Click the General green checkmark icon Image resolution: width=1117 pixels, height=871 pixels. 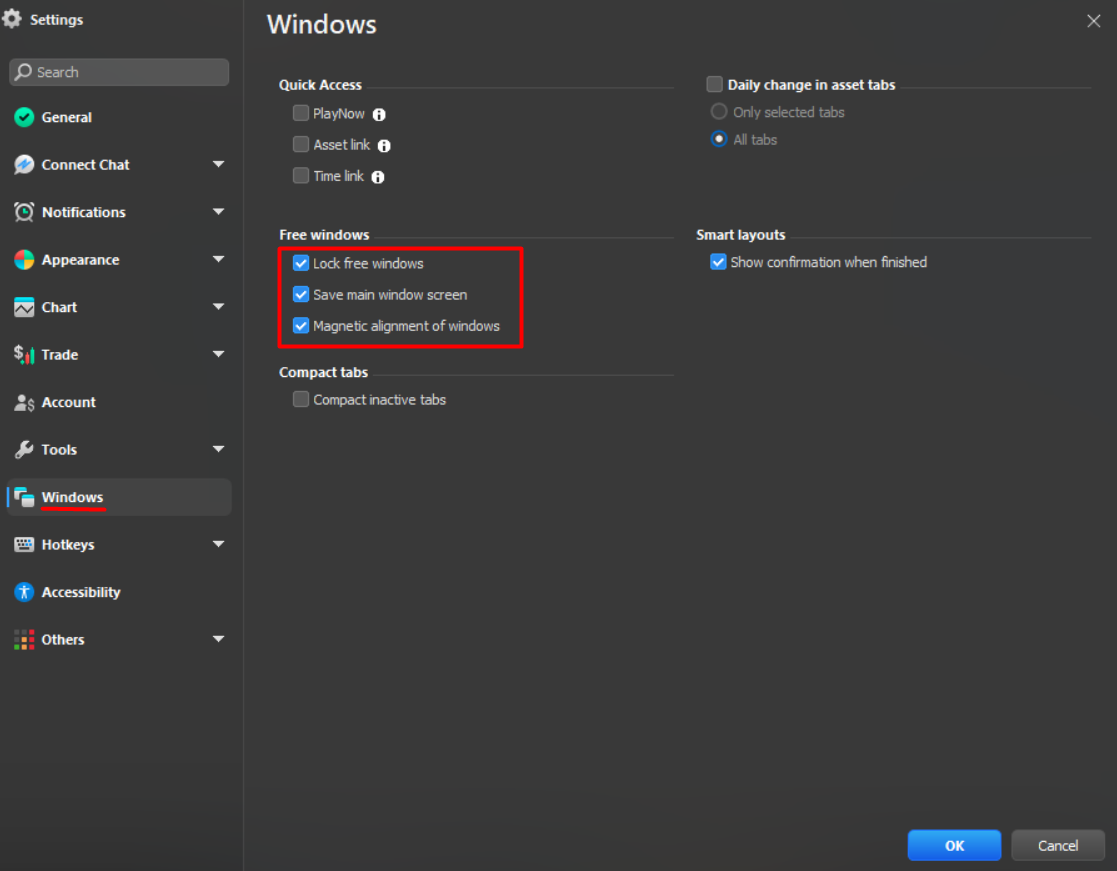point(24,118)
